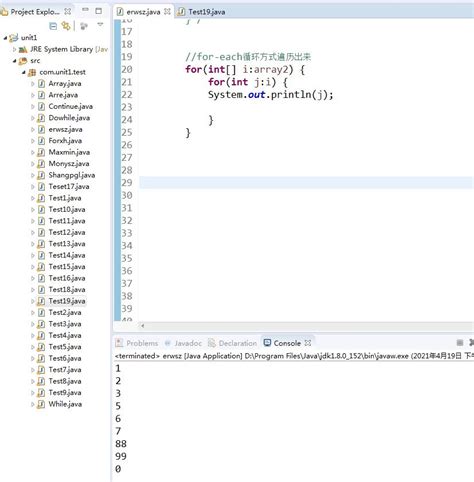
Task: Select erwsz.java in the package tree
Action: (x=65, y=129)
